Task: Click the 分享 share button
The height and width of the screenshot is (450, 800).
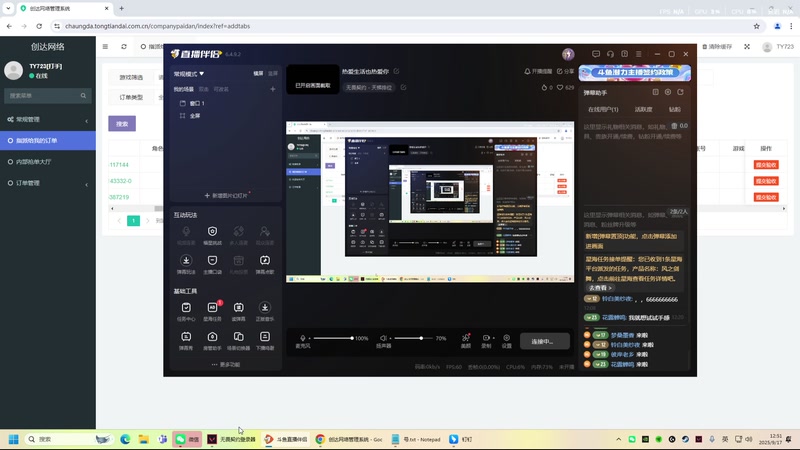Action: click(x=565, y=71)
